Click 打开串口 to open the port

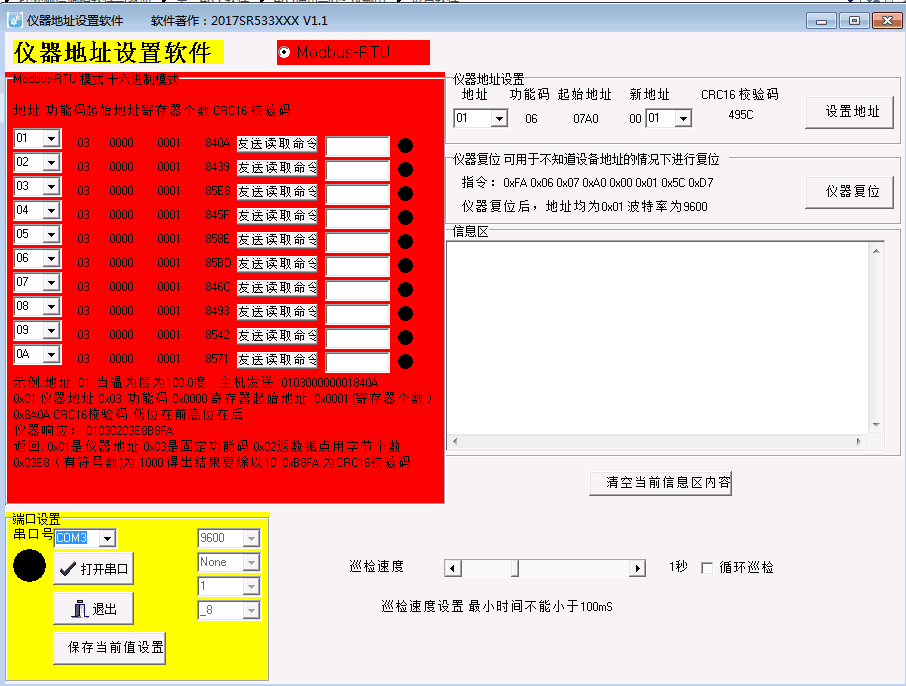[93, 569]
